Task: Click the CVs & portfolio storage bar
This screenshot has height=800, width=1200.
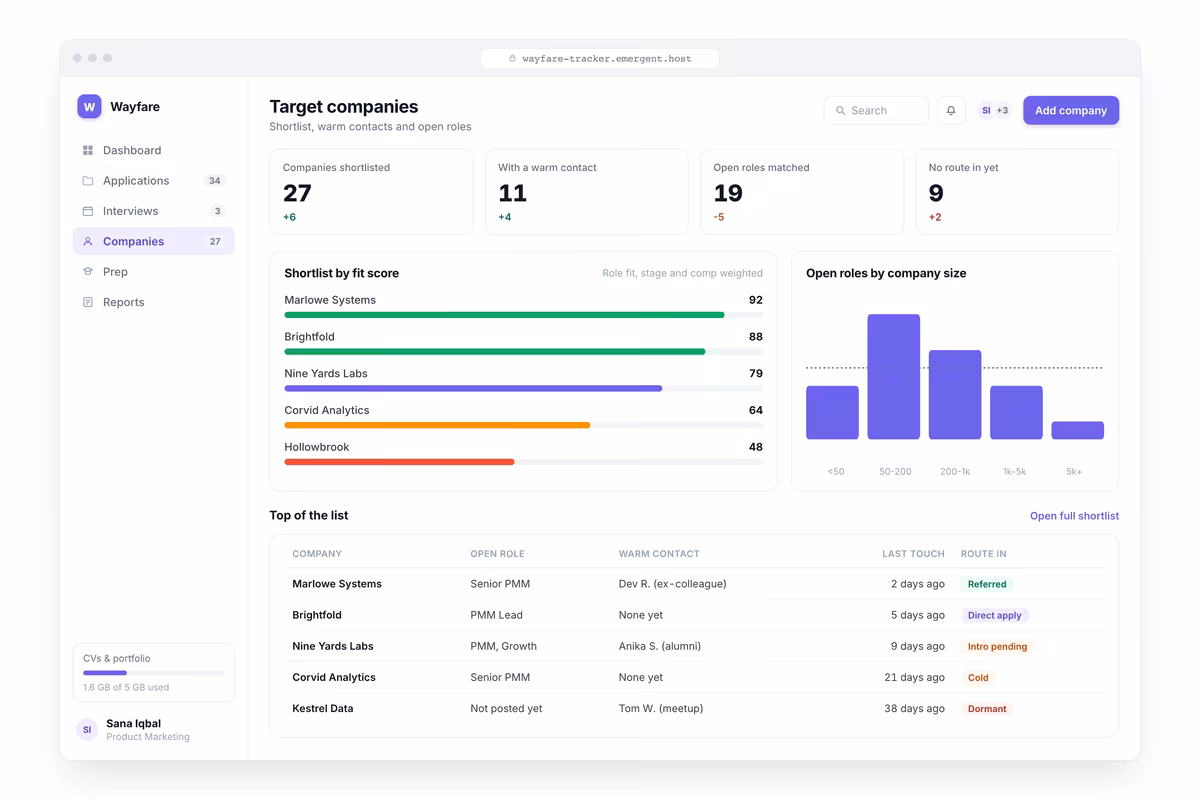Action: coord(154,673)
